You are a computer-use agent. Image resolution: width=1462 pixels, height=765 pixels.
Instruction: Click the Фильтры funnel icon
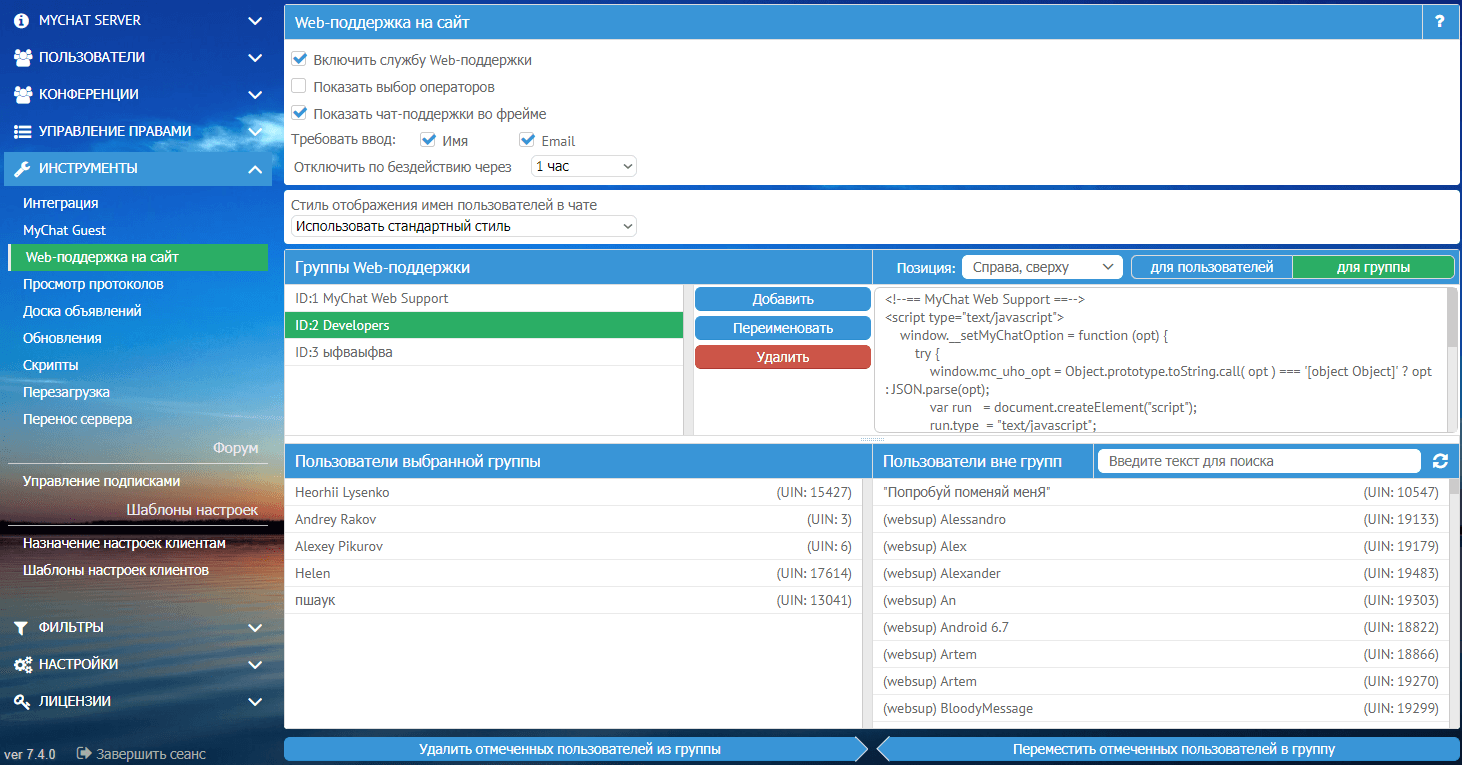click(21, 628)
